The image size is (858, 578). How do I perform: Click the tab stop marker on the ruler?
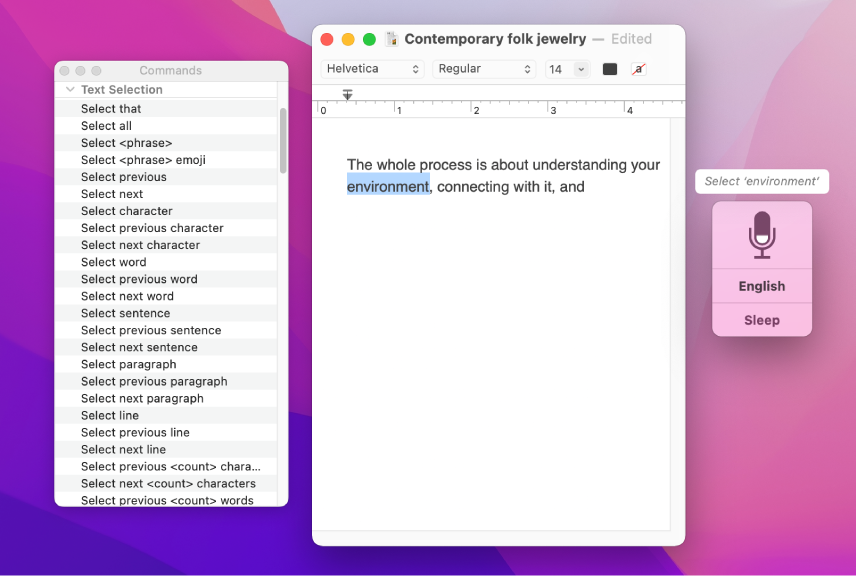[347, 93]
